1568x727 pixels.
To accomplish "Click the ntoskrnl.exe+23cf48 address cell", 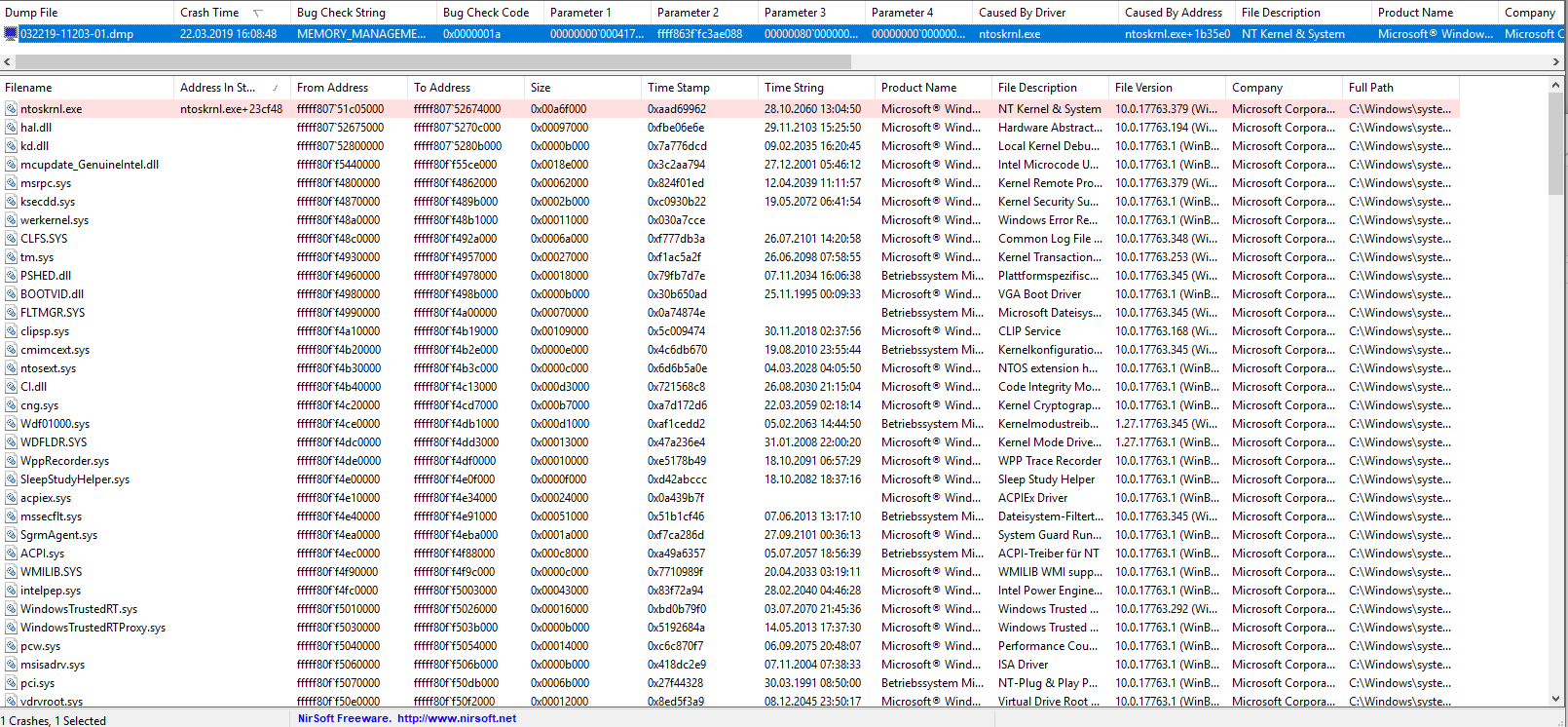I will pyautogui.click(x=232, y=109).
